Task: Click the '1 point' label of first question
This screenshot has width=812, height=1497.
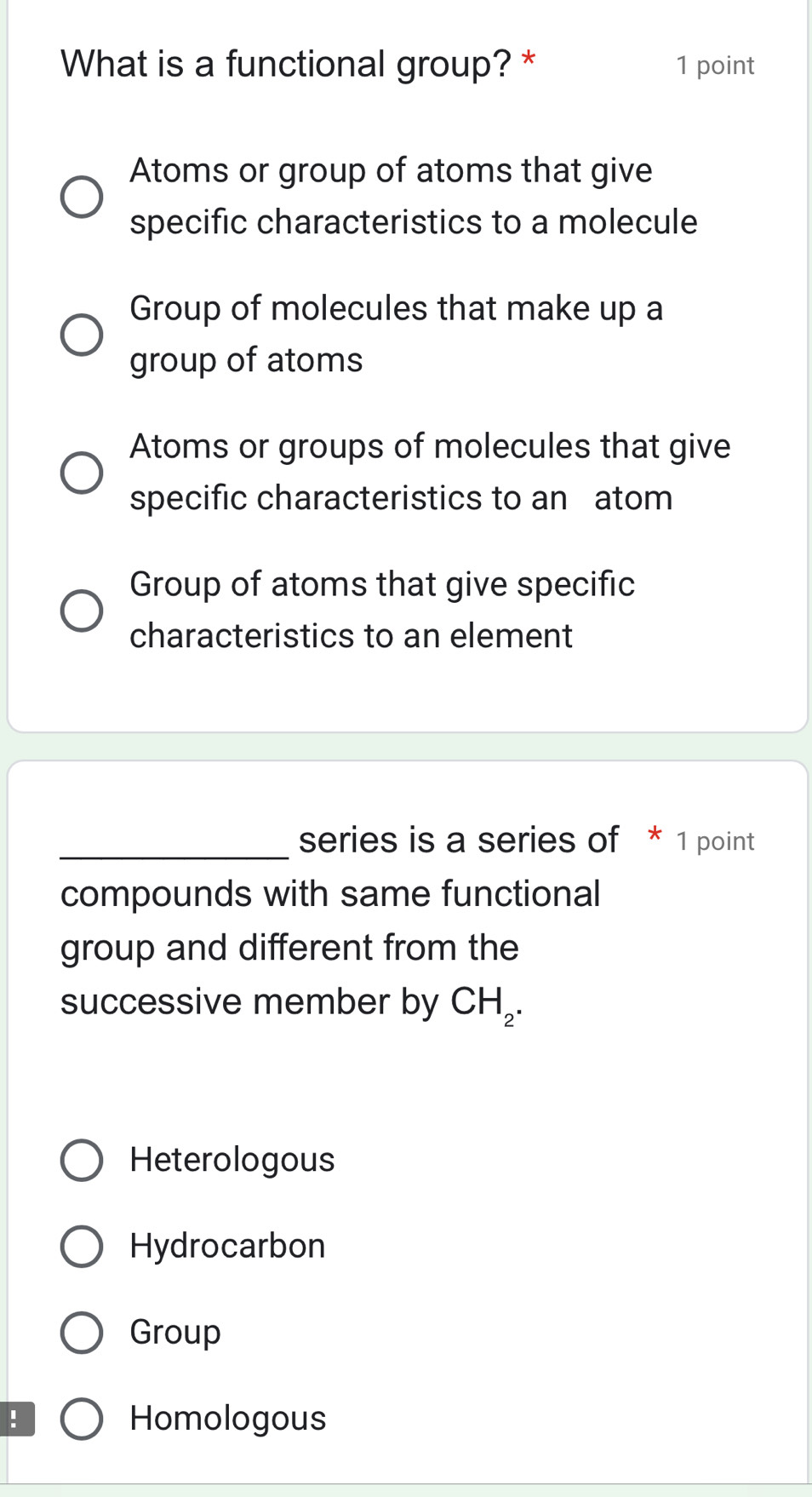Action: [715, 66]
